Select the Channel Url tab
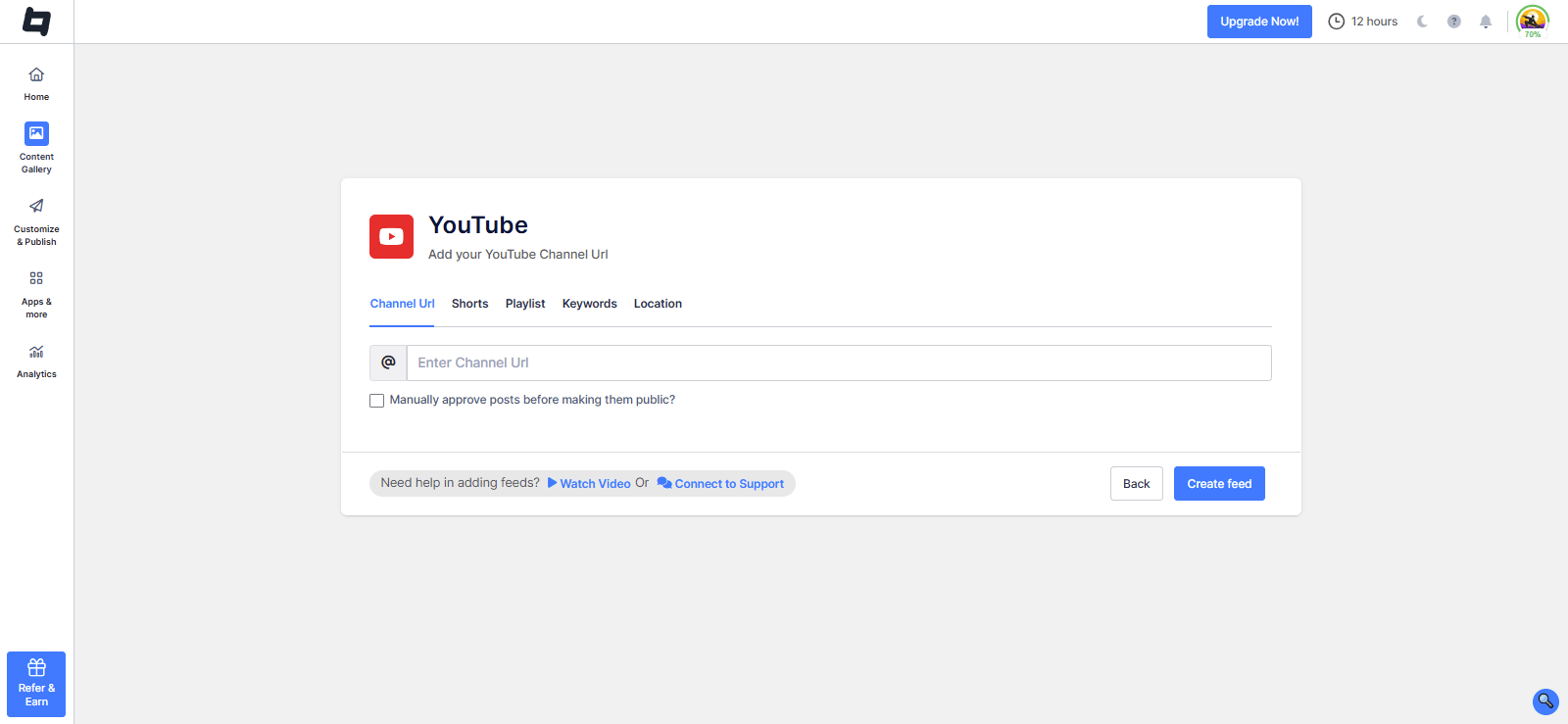Image resolution: width=1568 pixels, height=724 pixels. click(x=402, y=304)
